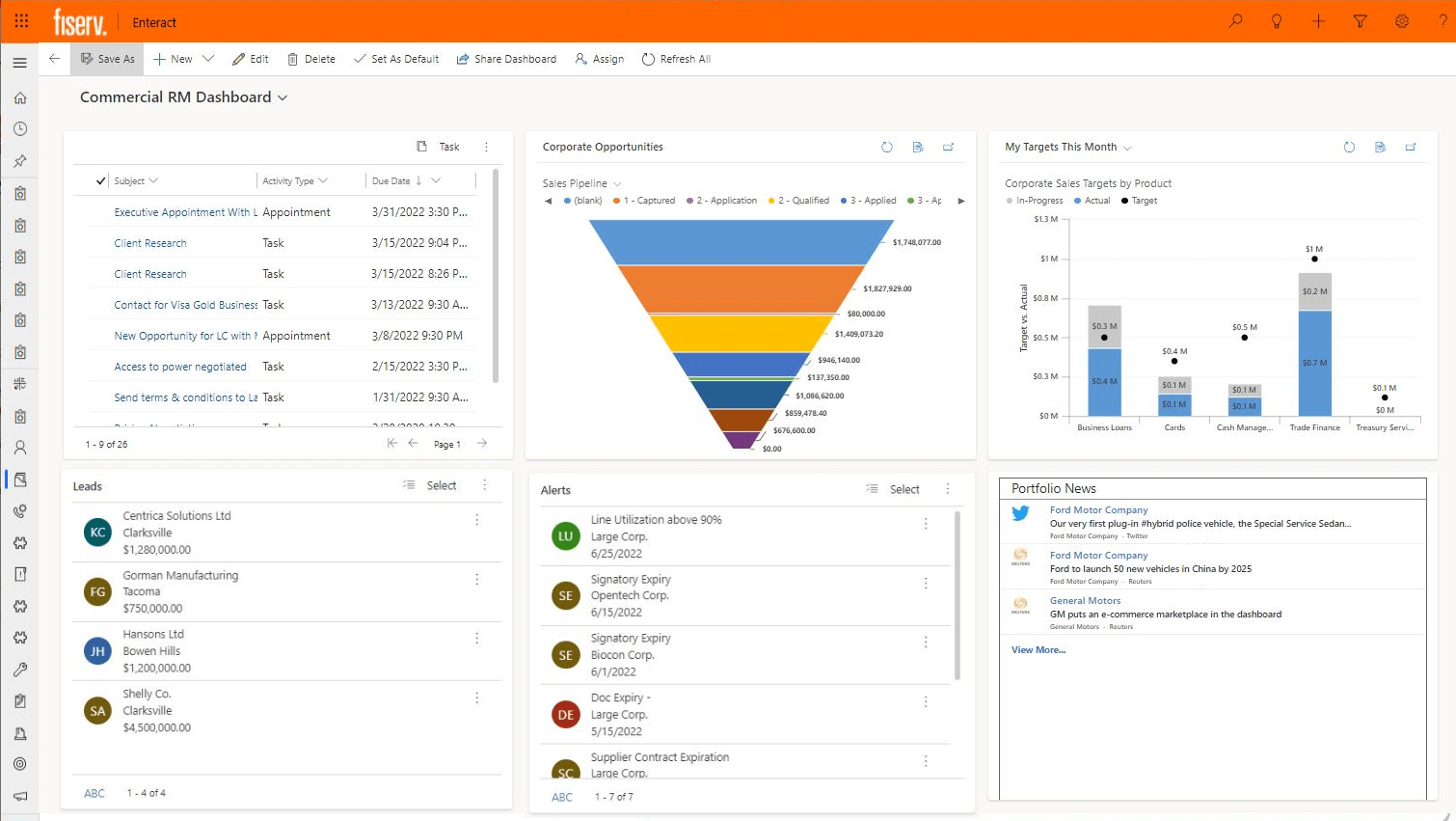The height and width of the screenshot is (821, 1456).
Task: Open settings gear in the orange header
Action: (1401, 21)
